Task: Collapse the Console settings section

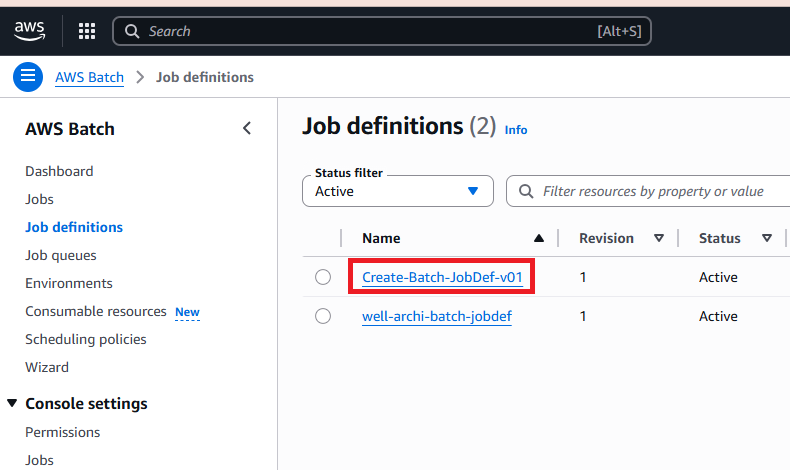Action: (x=12, y=403)
